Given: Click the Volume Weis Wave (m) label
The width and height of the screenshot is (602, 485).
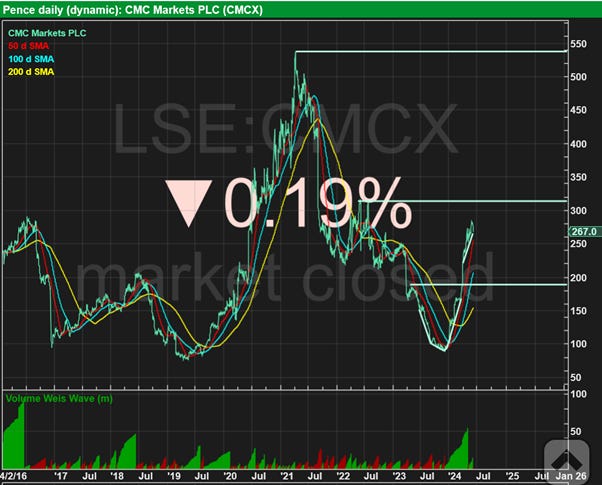Looking at the screenshot, I should 59,398.
